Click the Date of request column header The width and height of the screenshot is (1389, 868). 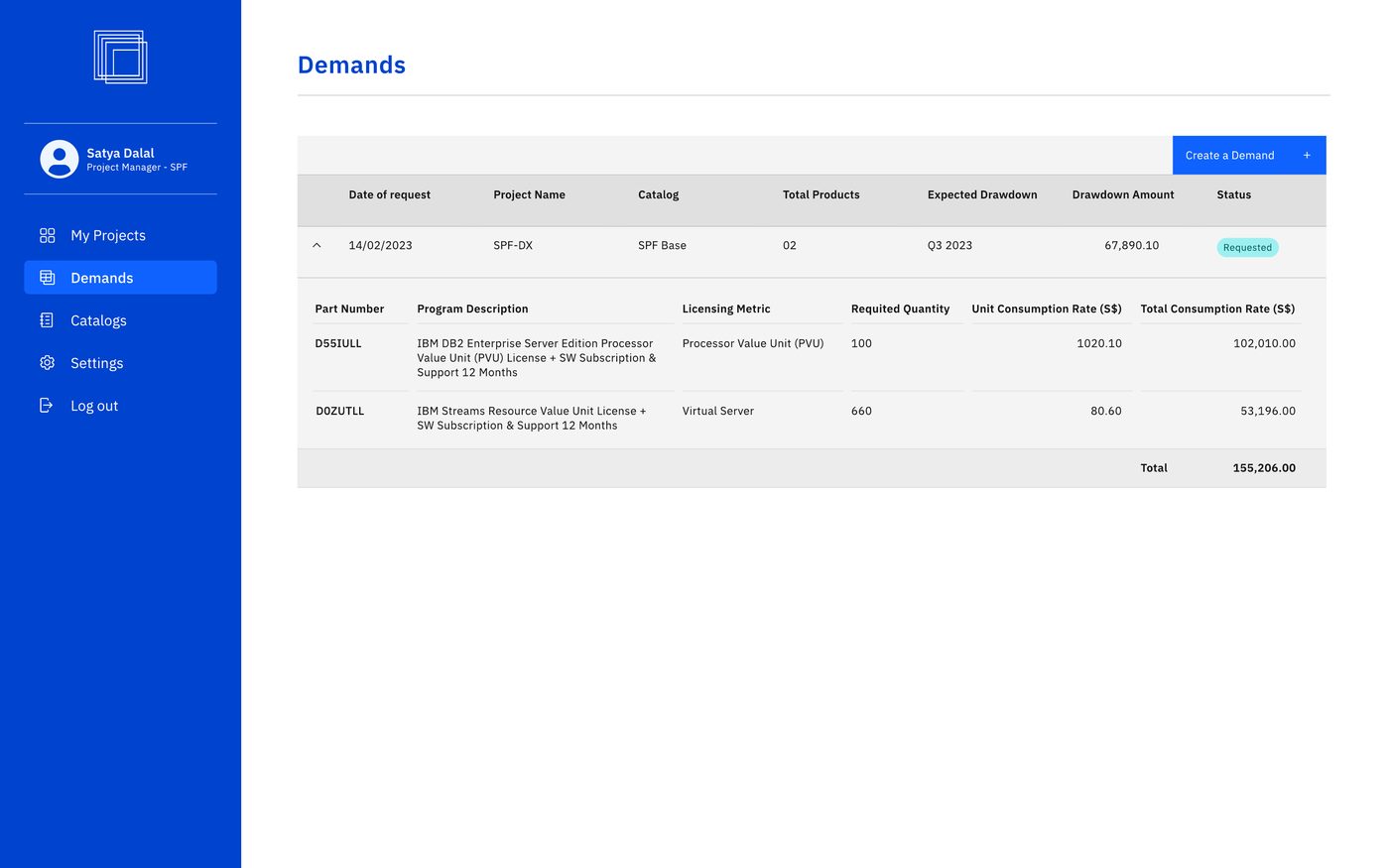[x=389, y=195]
